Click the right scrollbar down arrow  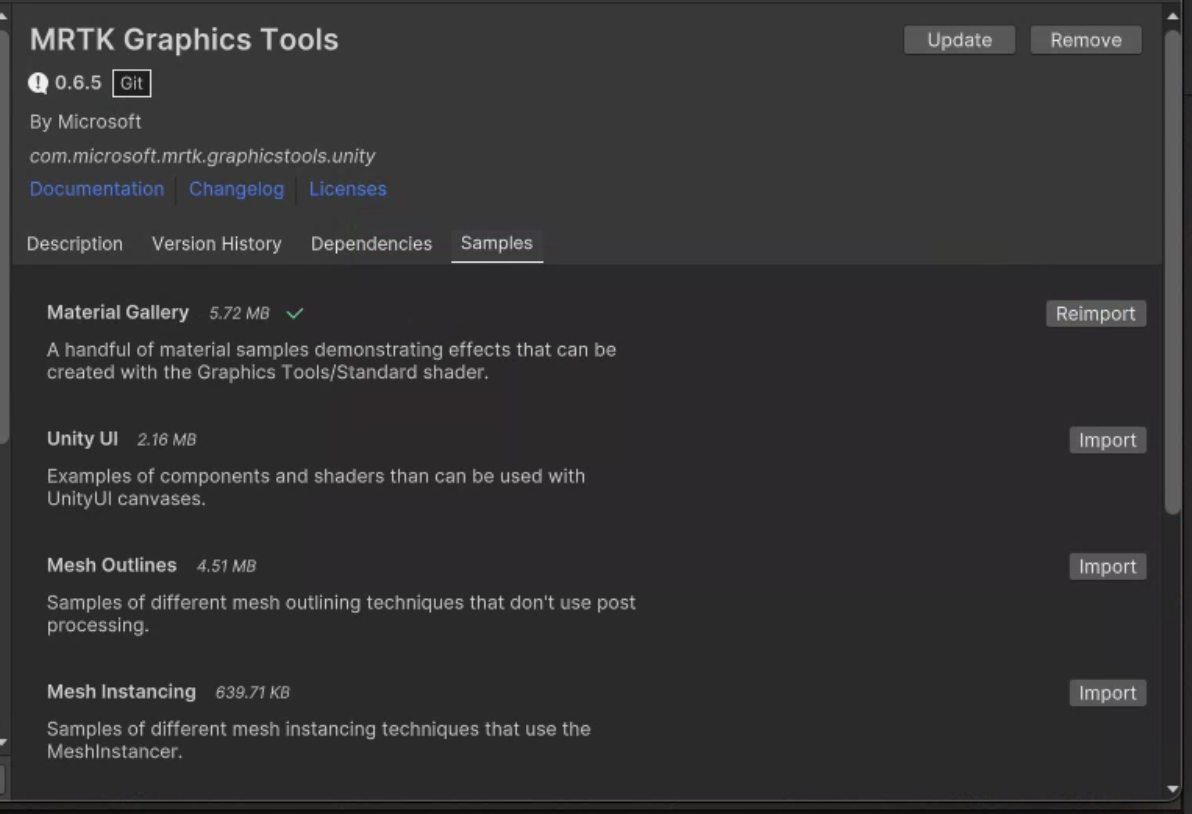pyautogui.click(x=1172, y=789)
